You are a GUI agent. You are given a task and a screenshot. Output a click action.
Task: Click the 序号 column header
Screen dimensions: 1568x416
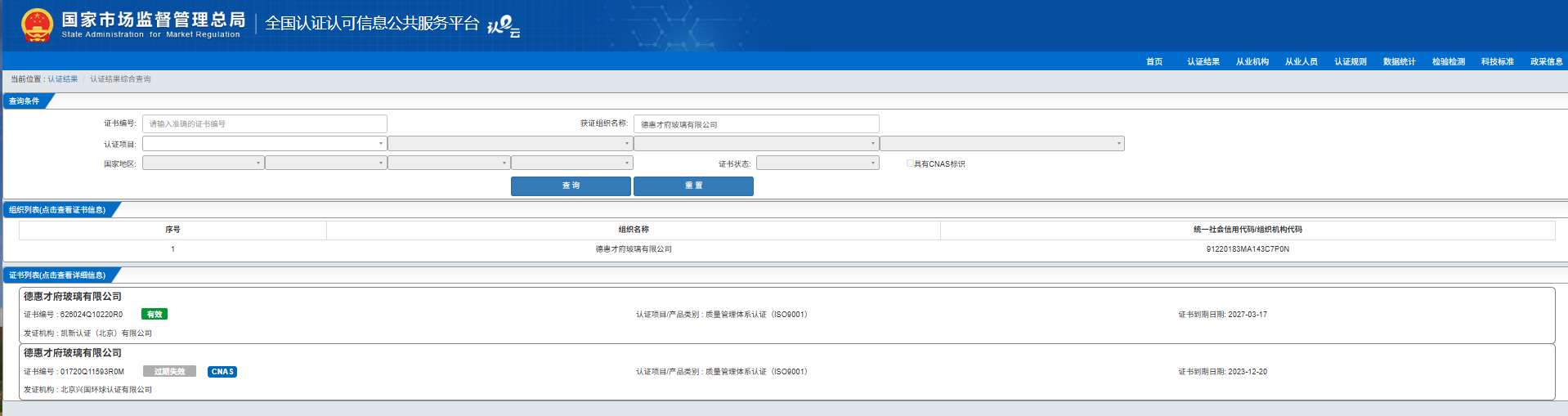point(172,230)
